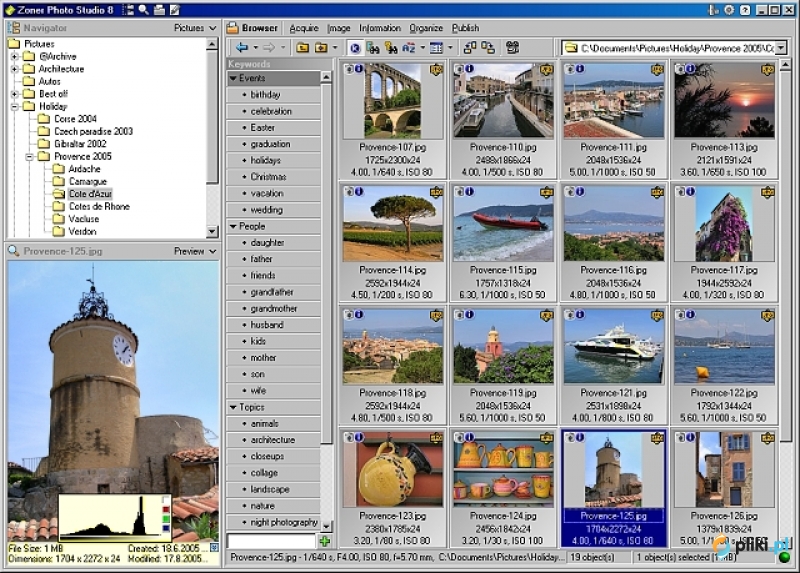Expand the @Archive folder node

pyautogui.click(x=15, y=57)
